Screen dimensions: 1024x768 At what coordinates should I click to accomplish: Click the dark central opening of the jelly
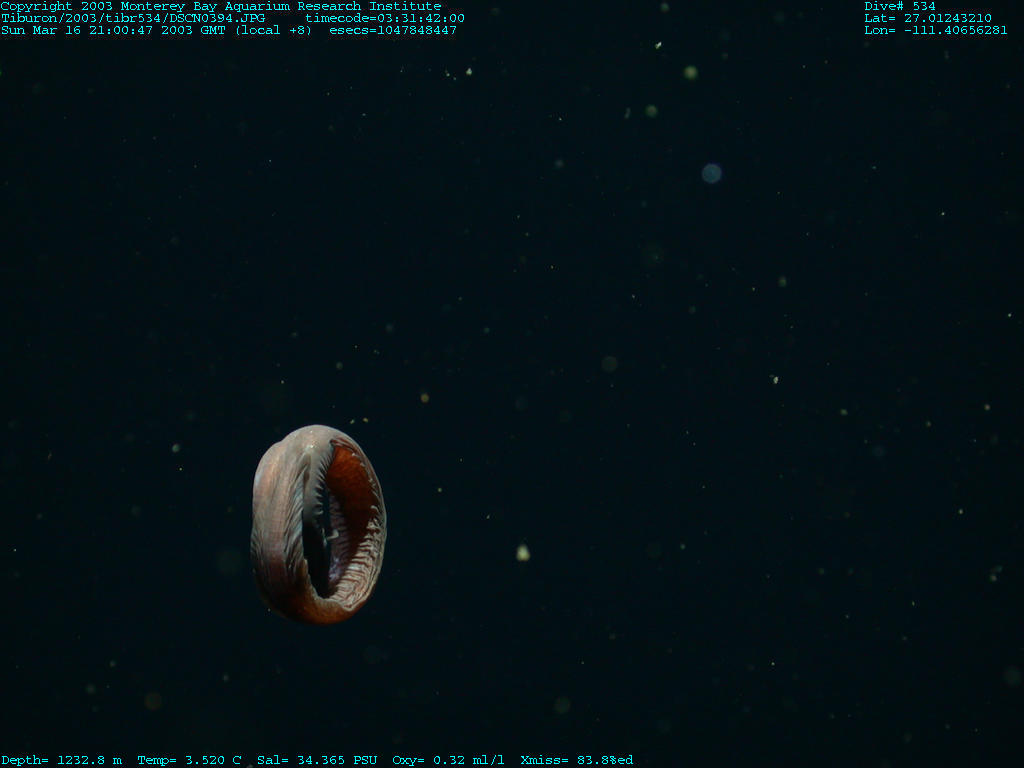[x=320, y=545]
